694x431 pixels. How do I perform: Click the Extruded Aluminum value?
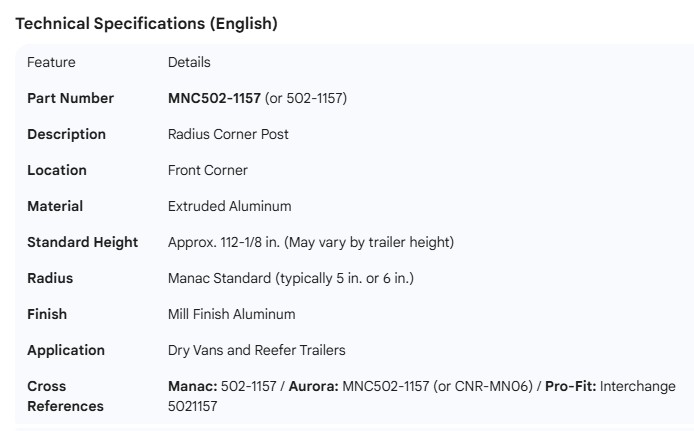[x=230, y=206]
